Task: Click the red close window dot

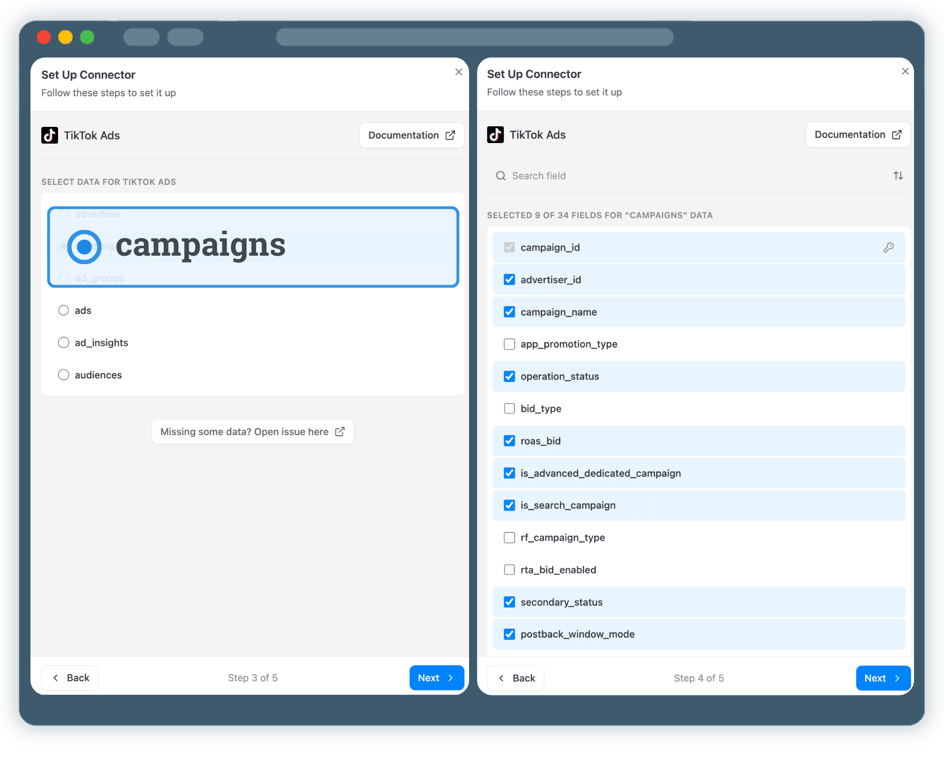Action: 43,37
